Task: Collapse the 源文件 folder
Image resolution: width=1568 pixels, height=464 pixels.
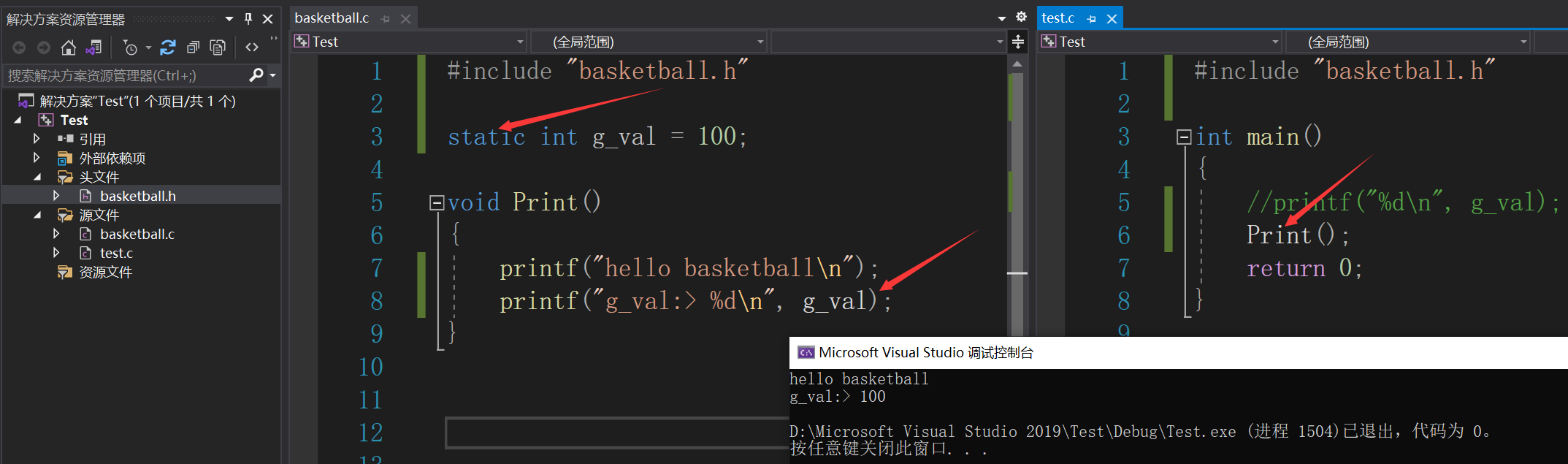Action: tap(37, 215)
